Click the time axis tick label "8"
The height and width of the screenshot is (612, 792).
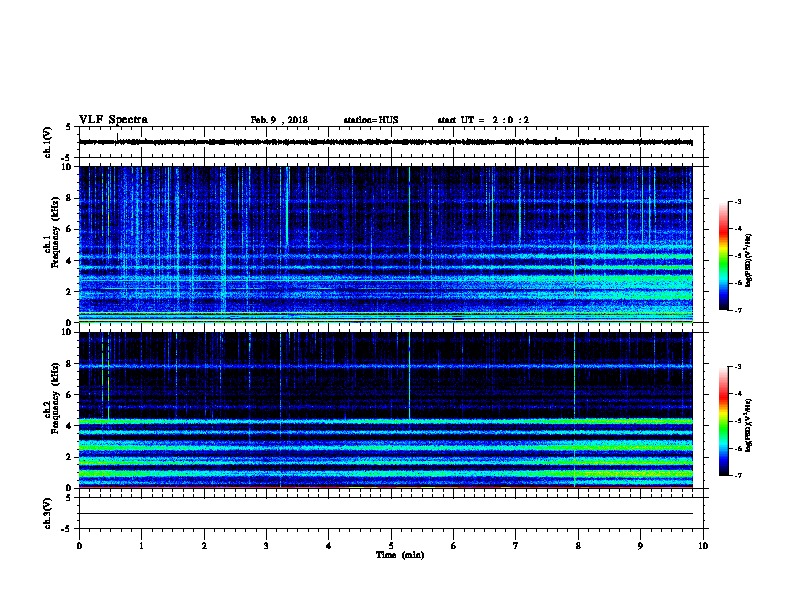(578, 546)
